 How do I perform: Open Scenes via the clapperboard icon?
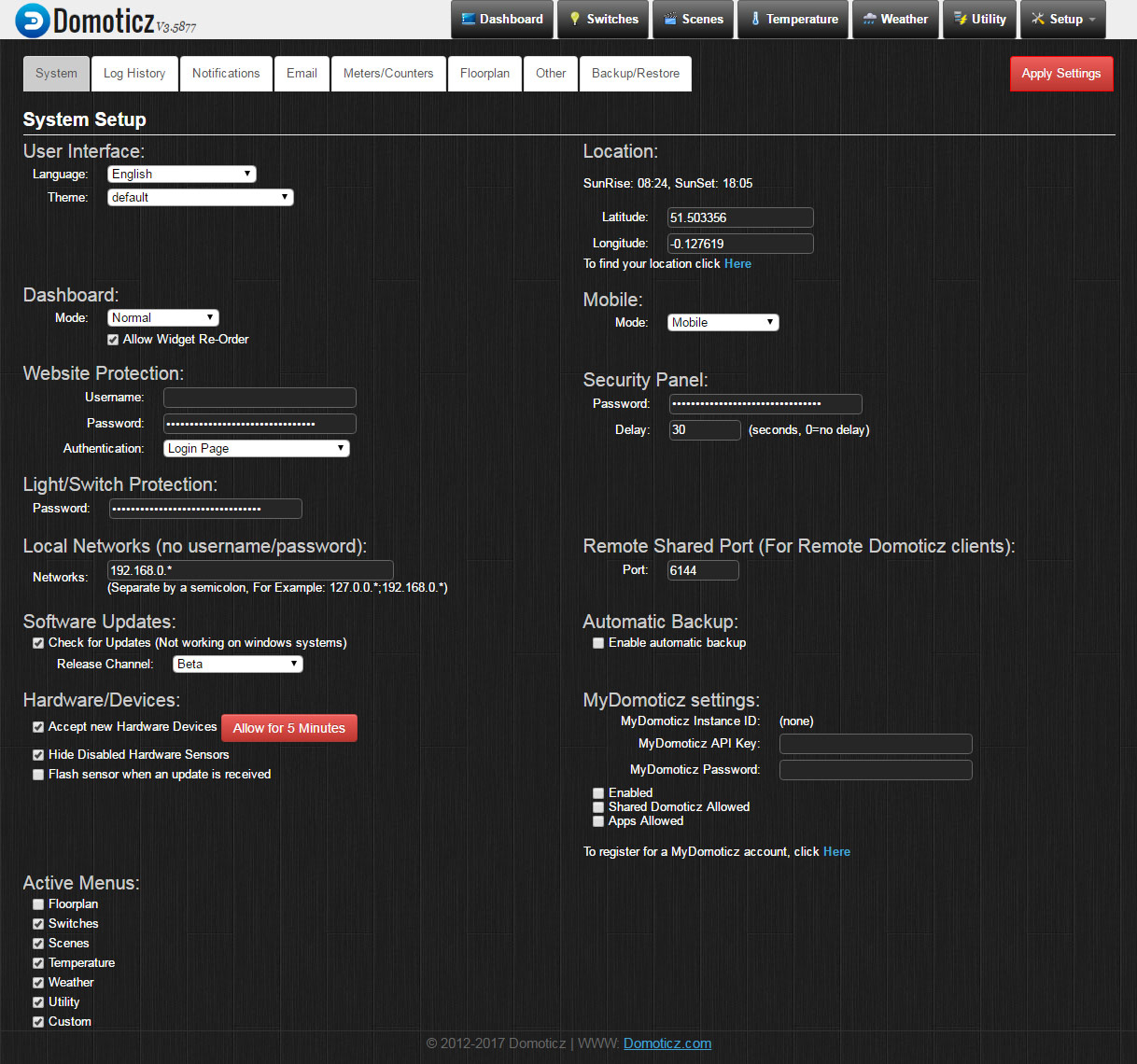coord(670,19)
